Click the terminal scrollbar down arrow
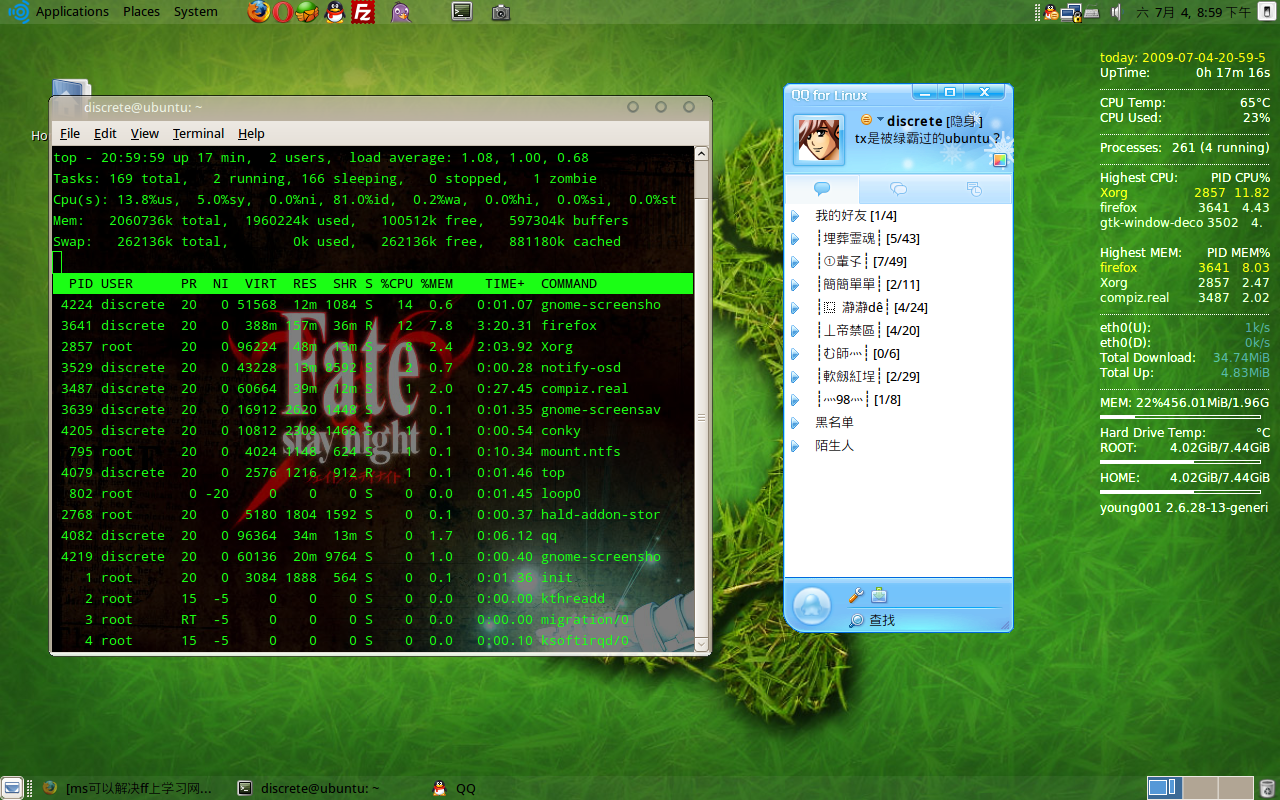1280x800 pixels. click(702, 643)
